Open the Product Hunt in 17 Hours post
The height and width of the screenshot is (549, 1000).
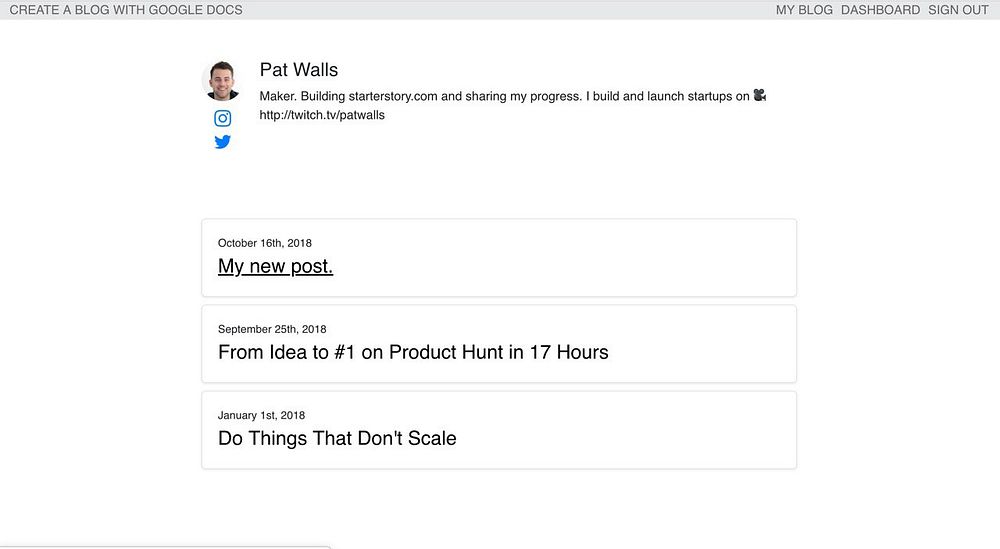click(413, 352)
